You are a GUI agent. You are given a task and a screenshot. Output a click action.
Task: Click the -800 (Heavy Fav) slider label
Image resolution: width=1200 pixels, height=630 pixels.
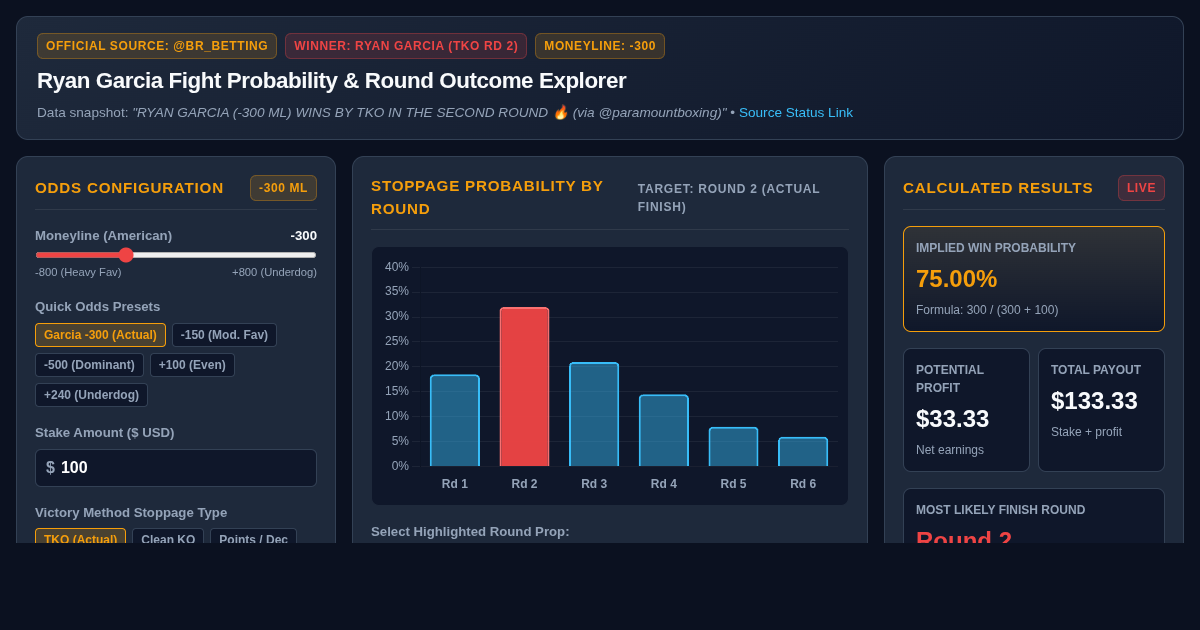point(78,272)
